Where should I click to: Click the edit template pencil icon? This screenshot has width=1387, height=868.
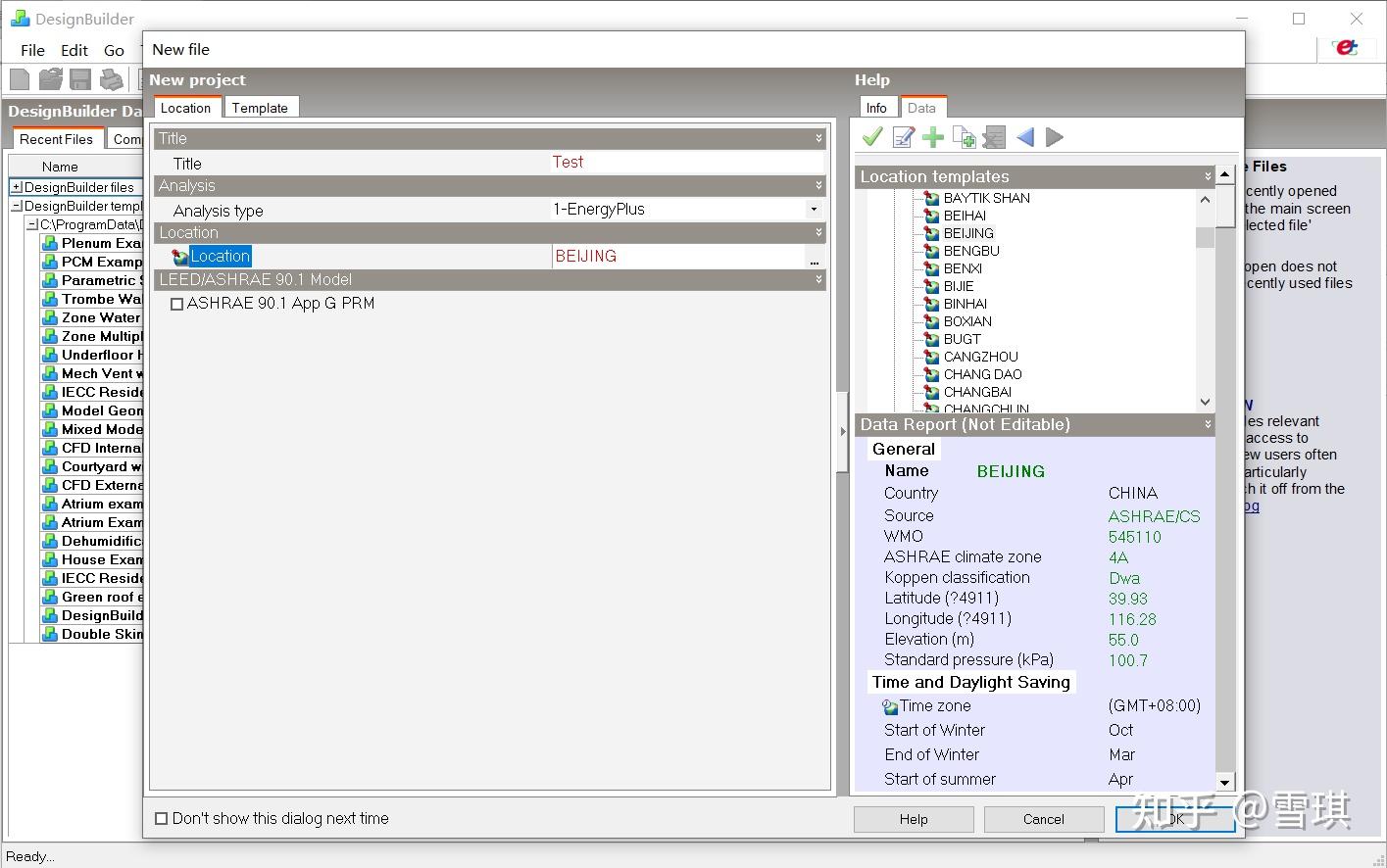coord(903,137)
